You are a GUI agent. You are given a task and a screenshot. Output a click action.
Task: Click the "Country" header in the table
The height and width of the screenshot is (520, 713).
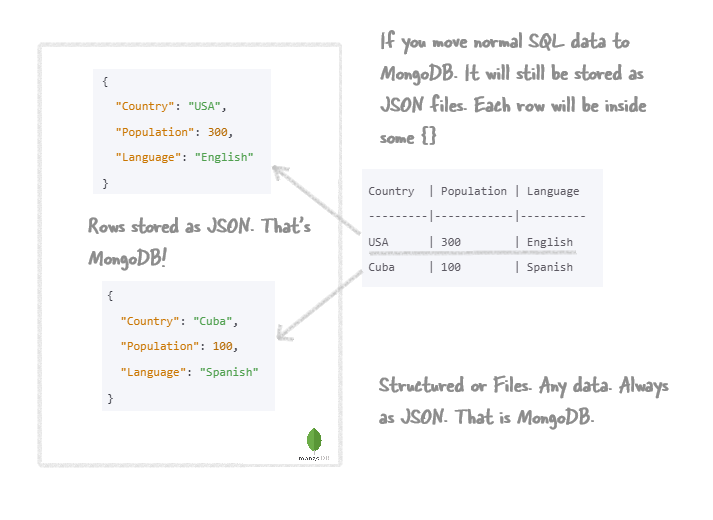(391, 191)
